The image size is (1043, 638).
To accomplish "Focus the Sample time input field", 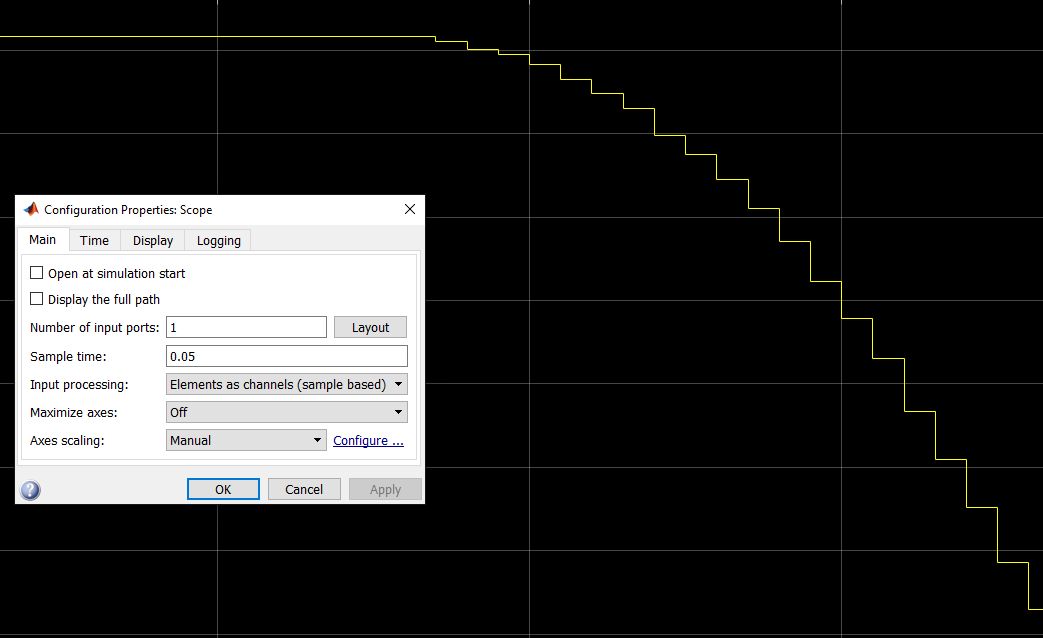I will (286, 356).
